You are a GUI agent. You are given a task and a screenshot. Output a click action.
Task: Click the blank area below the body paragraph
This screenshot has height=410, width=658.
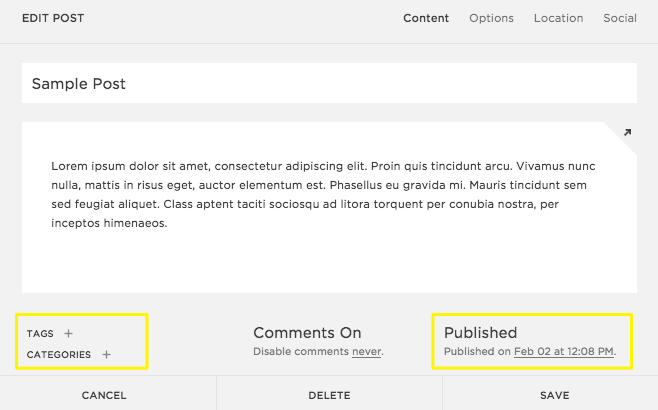point(328,262)
